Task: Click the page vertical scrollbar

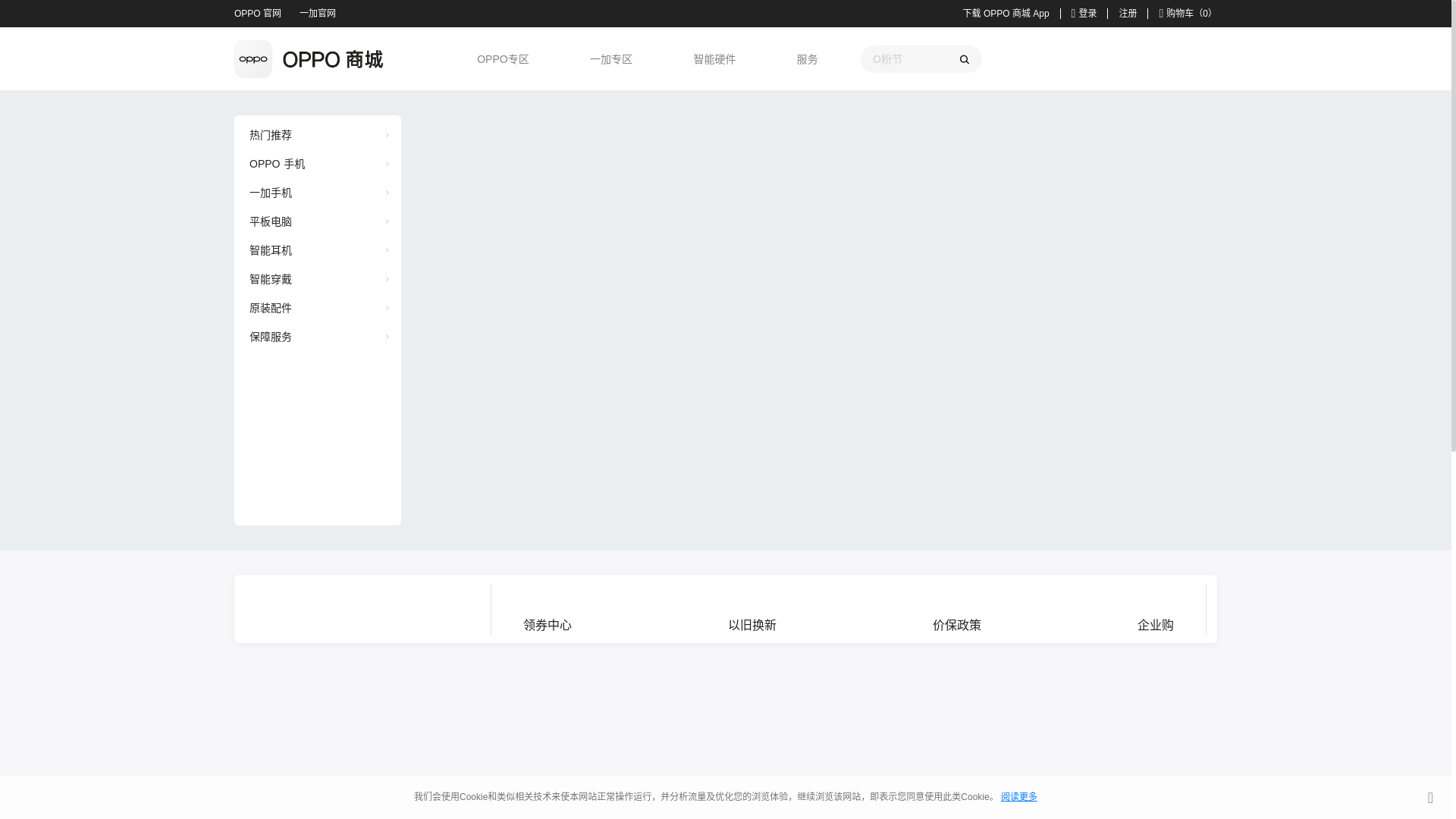Action: (1453, 226)
